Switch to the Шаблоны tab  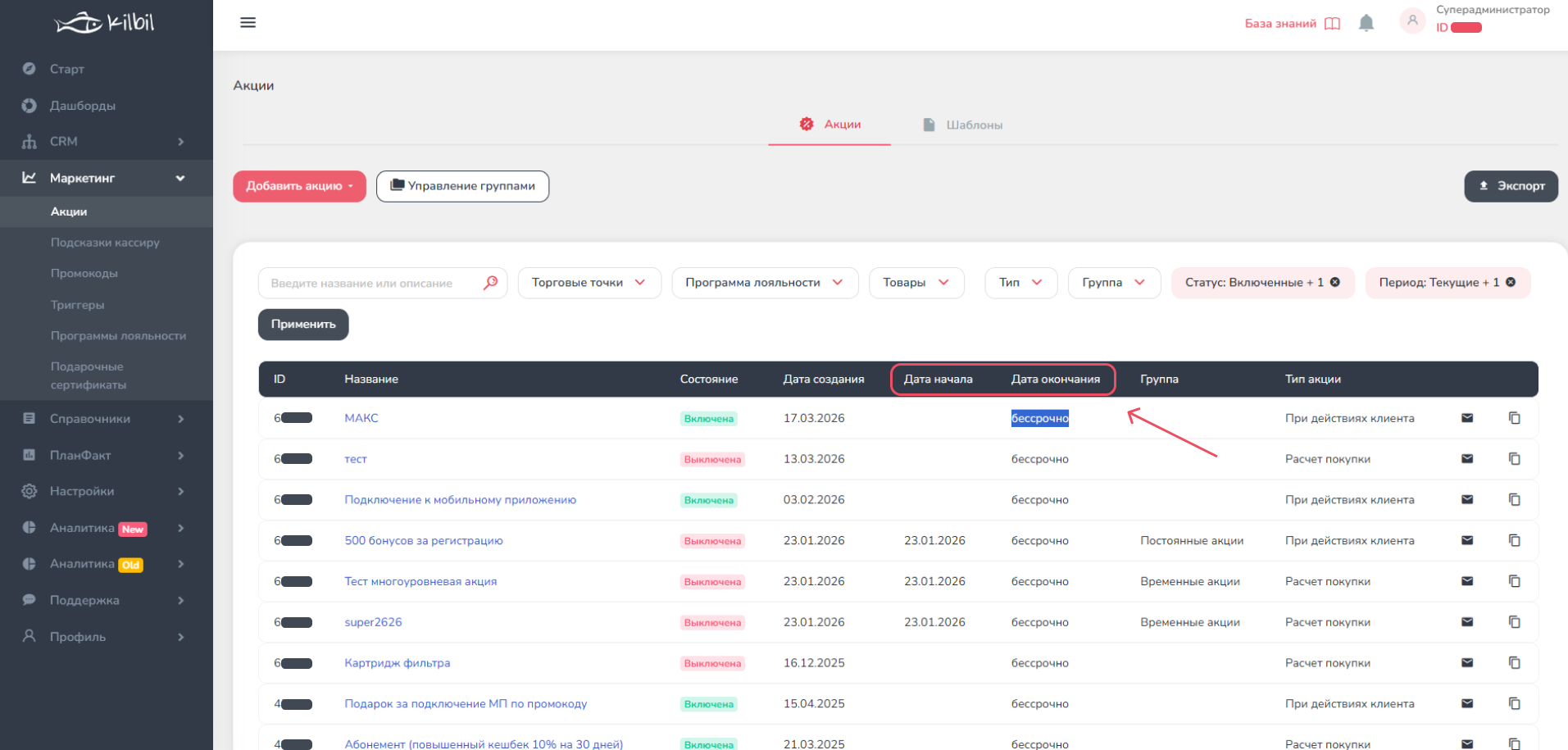963,125
